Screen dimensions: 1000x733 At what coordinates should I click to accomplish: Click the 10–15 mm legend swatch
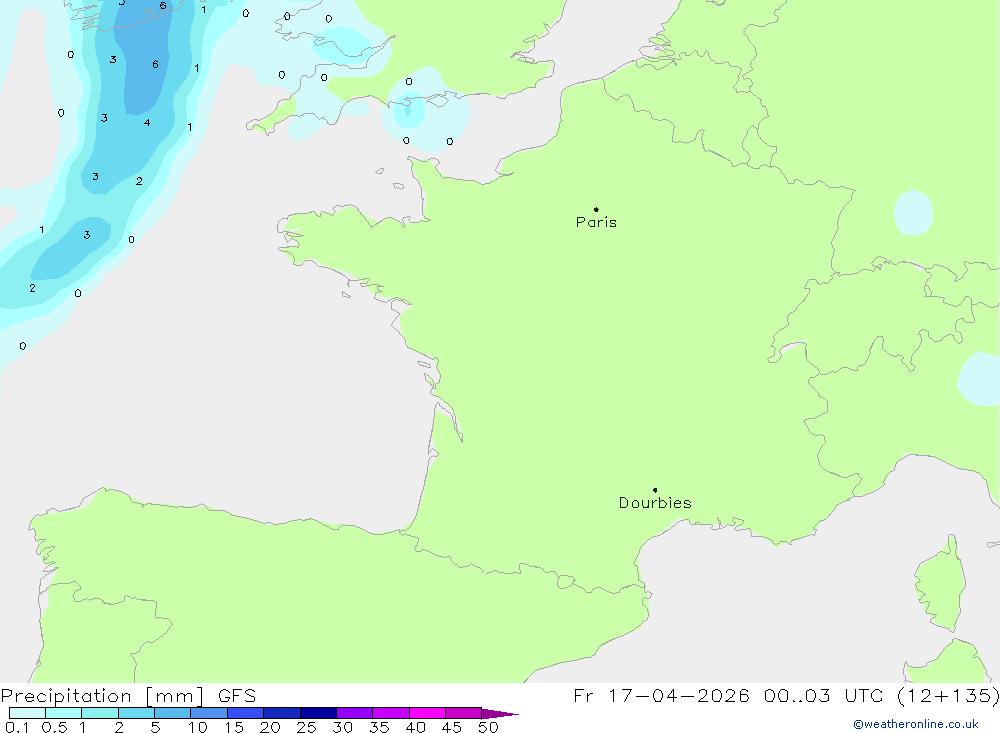click(209, 713)
